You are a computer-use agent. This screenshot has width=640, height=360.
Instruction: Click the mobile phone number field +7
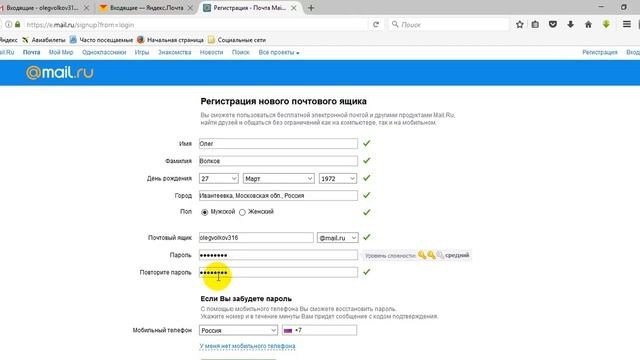coord(320,330)
